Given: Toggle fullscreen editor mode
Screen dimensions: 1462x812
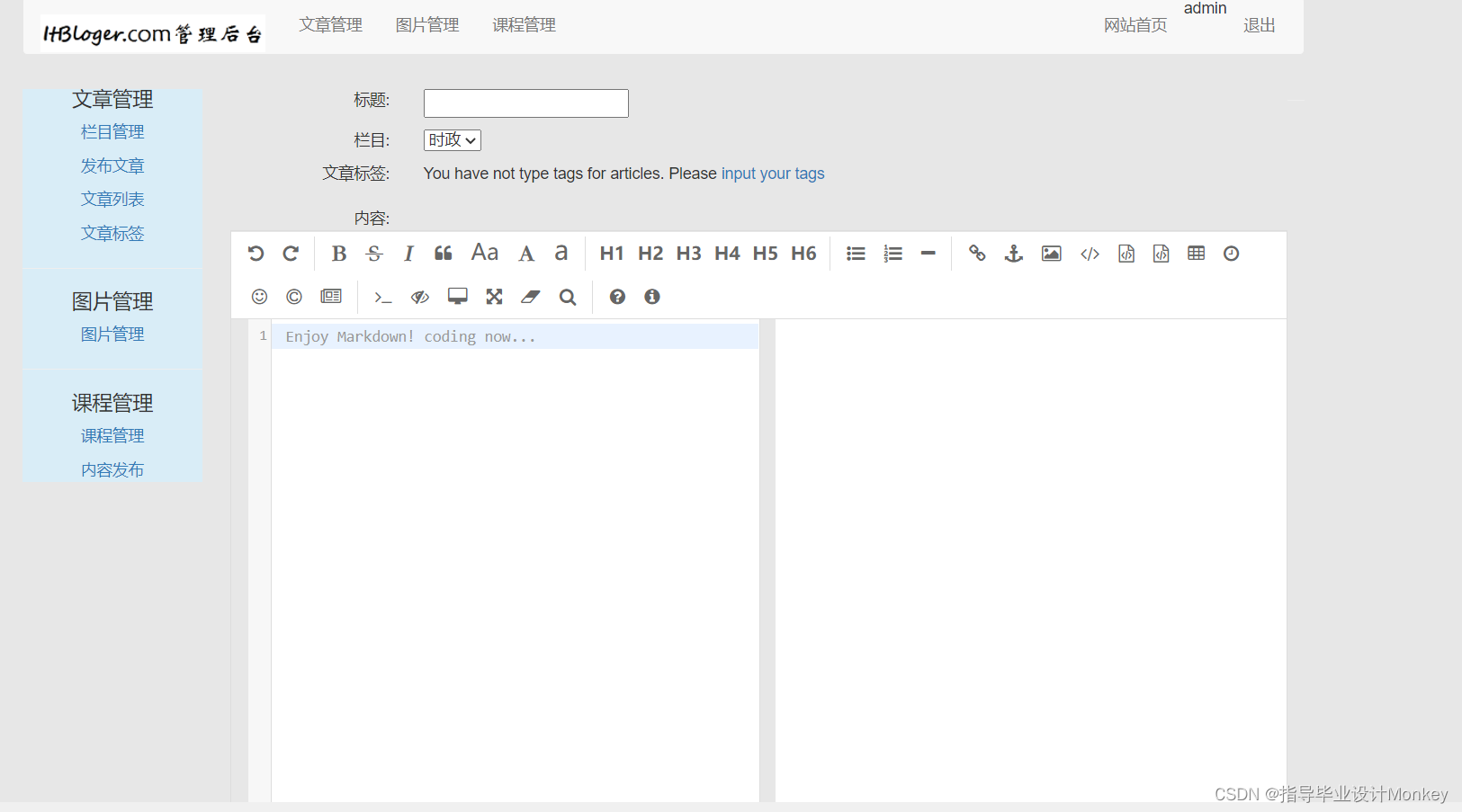Looking at the screenshot, I should [x=494, y=297].
